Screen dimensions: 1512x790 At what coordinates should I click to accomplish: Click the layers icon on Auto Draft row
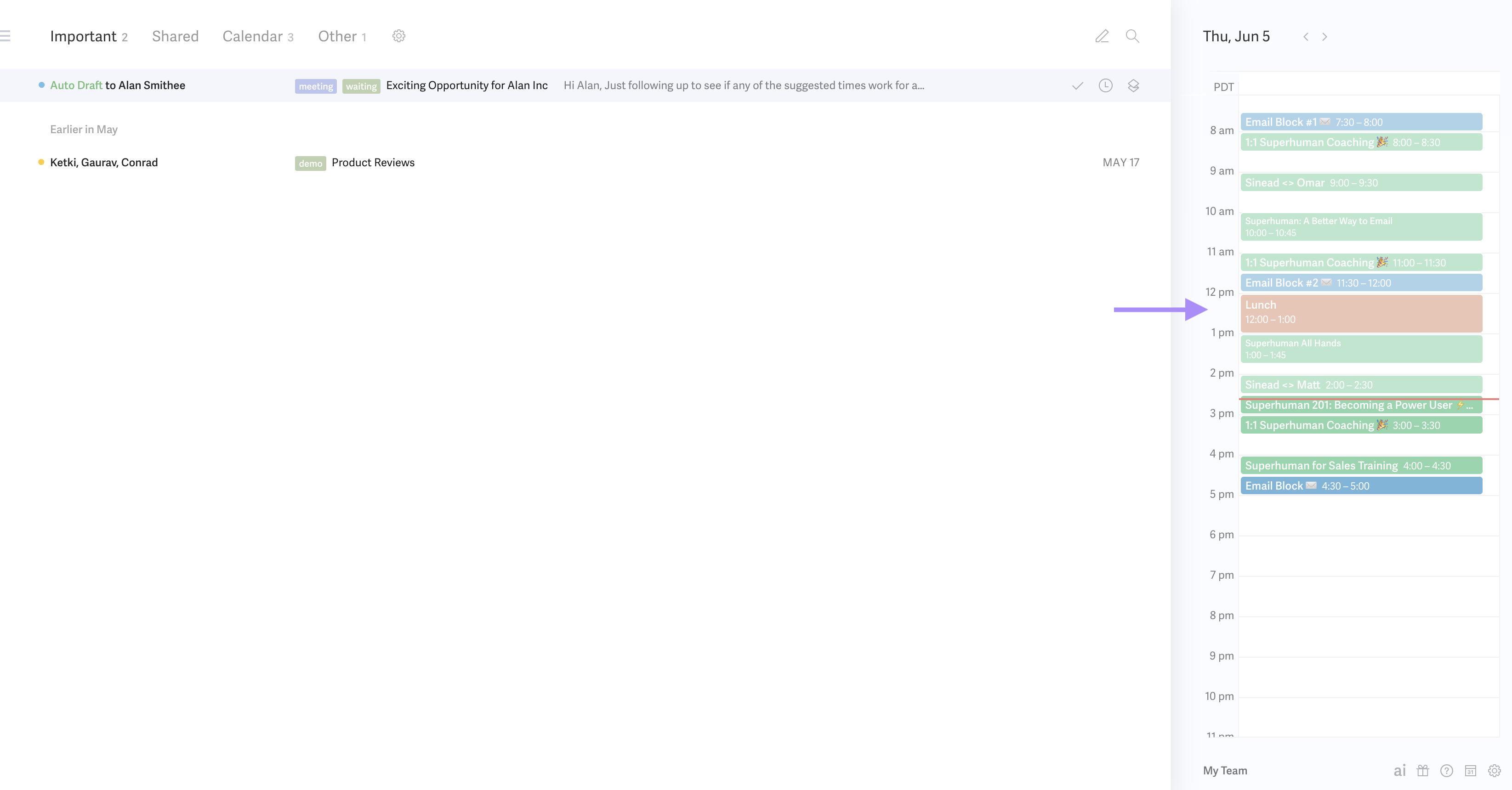click(x=1133, y=85)
